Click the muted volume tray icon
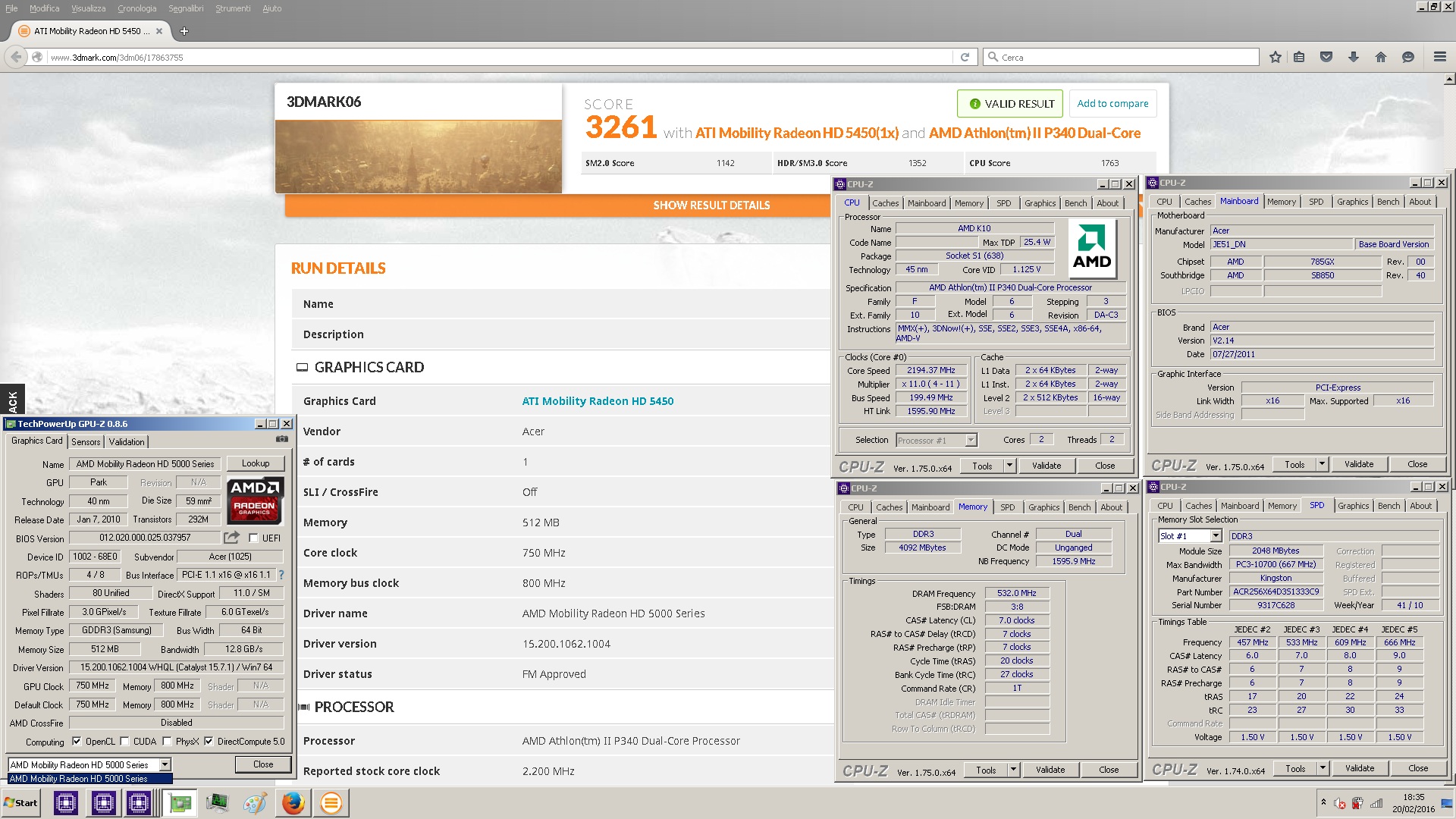Screen dimensions: 1456x819 coord(1340,803)
